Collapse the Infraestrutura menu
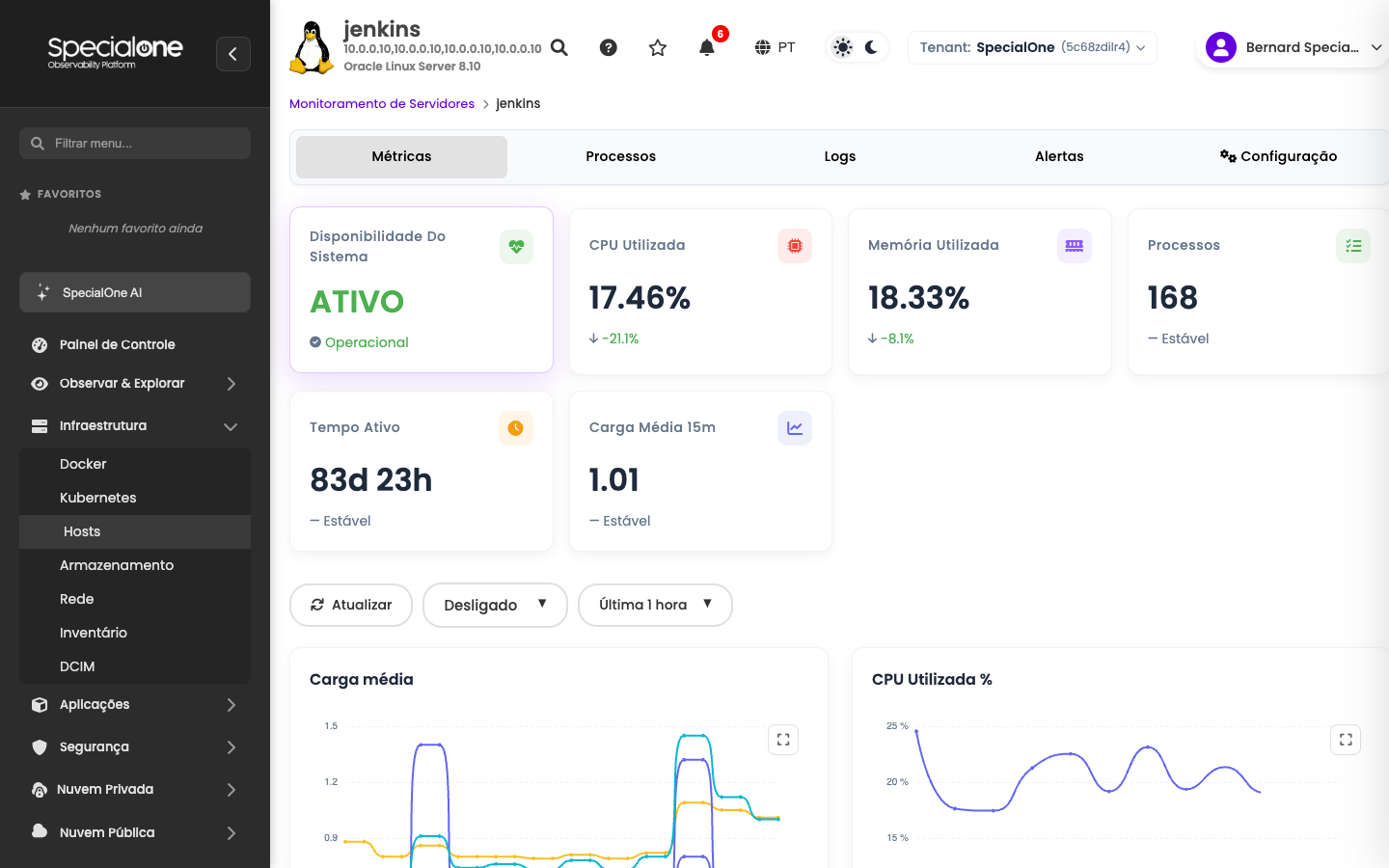 (x=135, y=425)
